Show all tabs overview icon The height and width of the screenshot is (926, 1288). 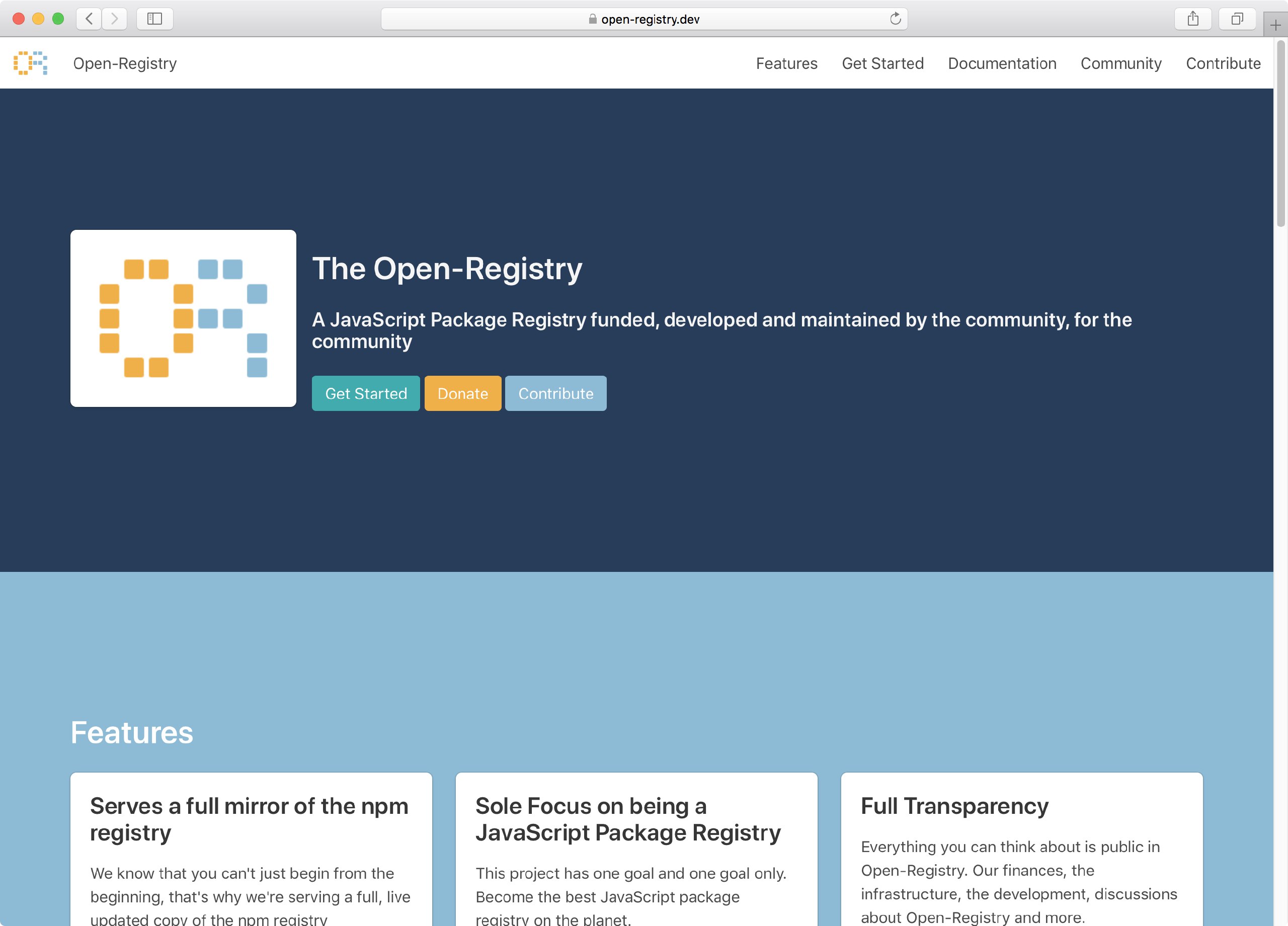1237,19
